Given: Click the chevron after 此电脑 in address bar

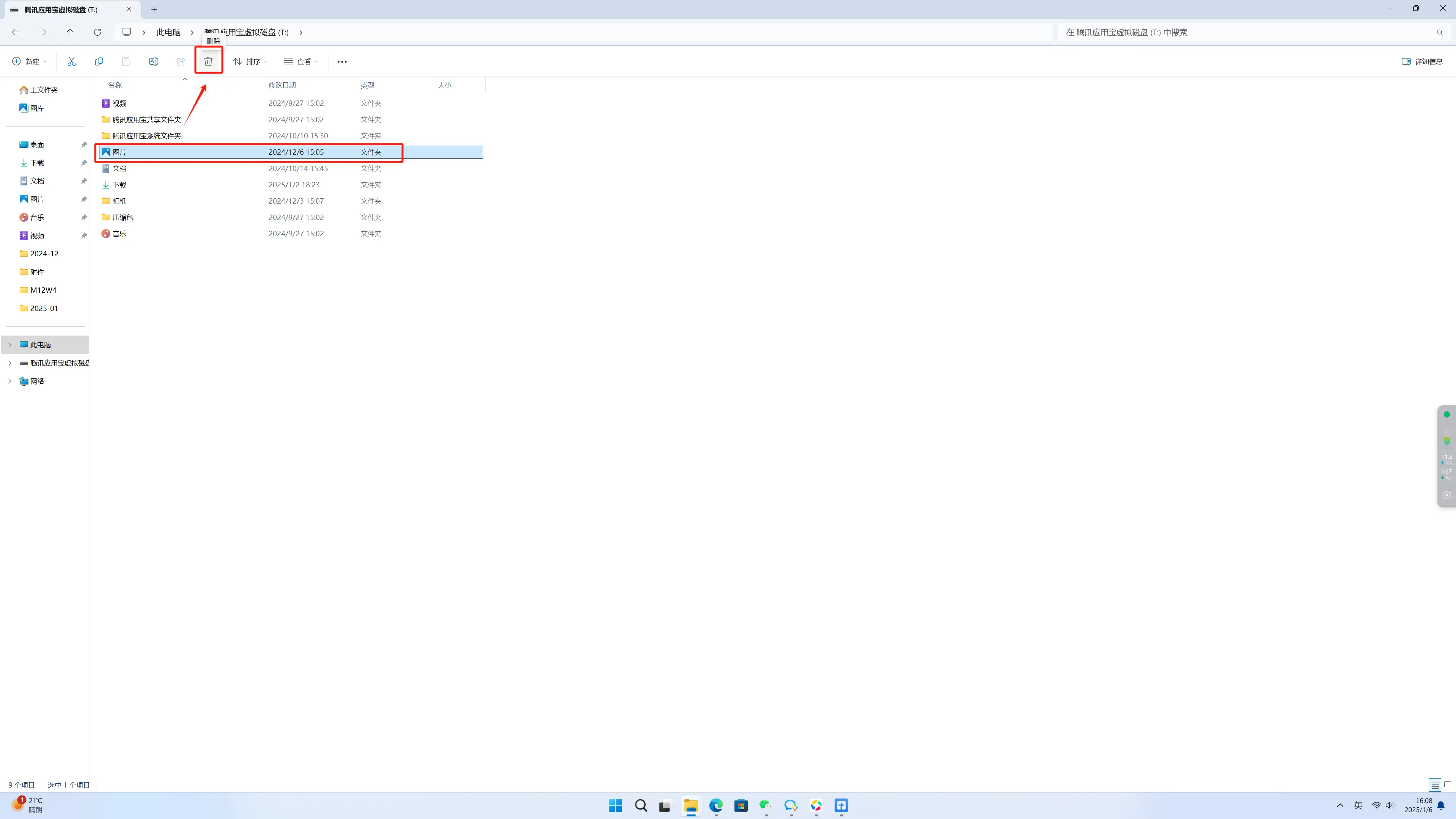Looking at the screenshot, I should 192,32.
